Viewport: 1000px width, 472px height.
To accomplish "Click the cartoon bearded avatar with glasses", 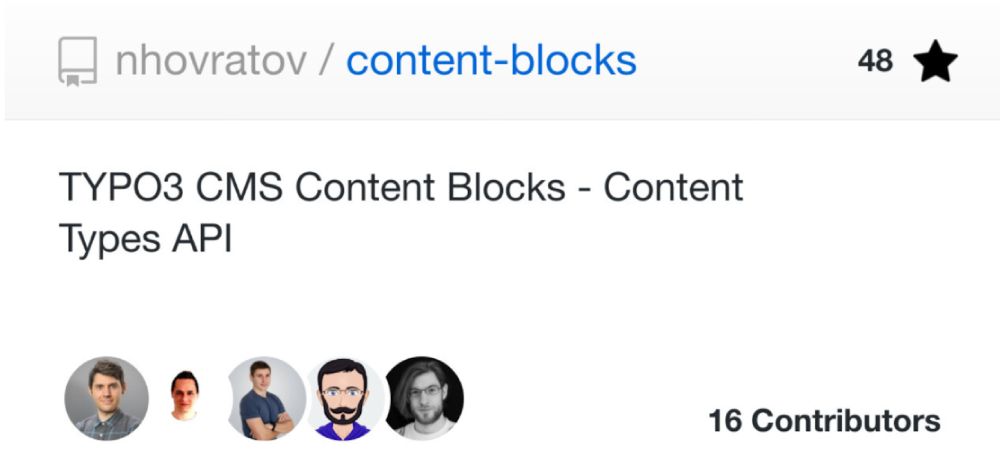I will (344, 399).
